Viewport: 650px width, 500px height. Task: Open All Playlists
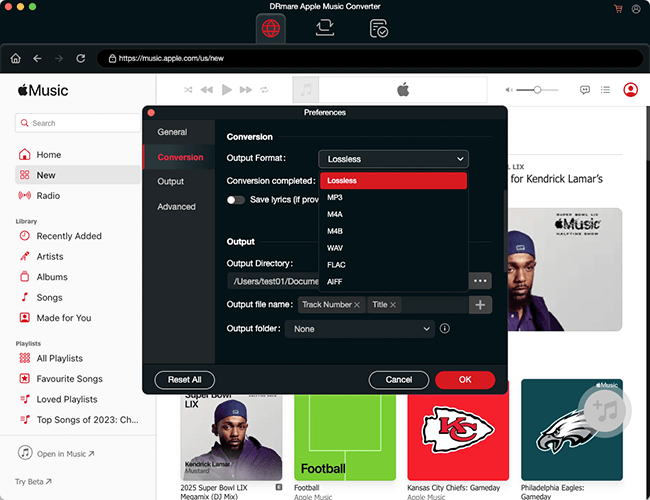coord(78,358)
